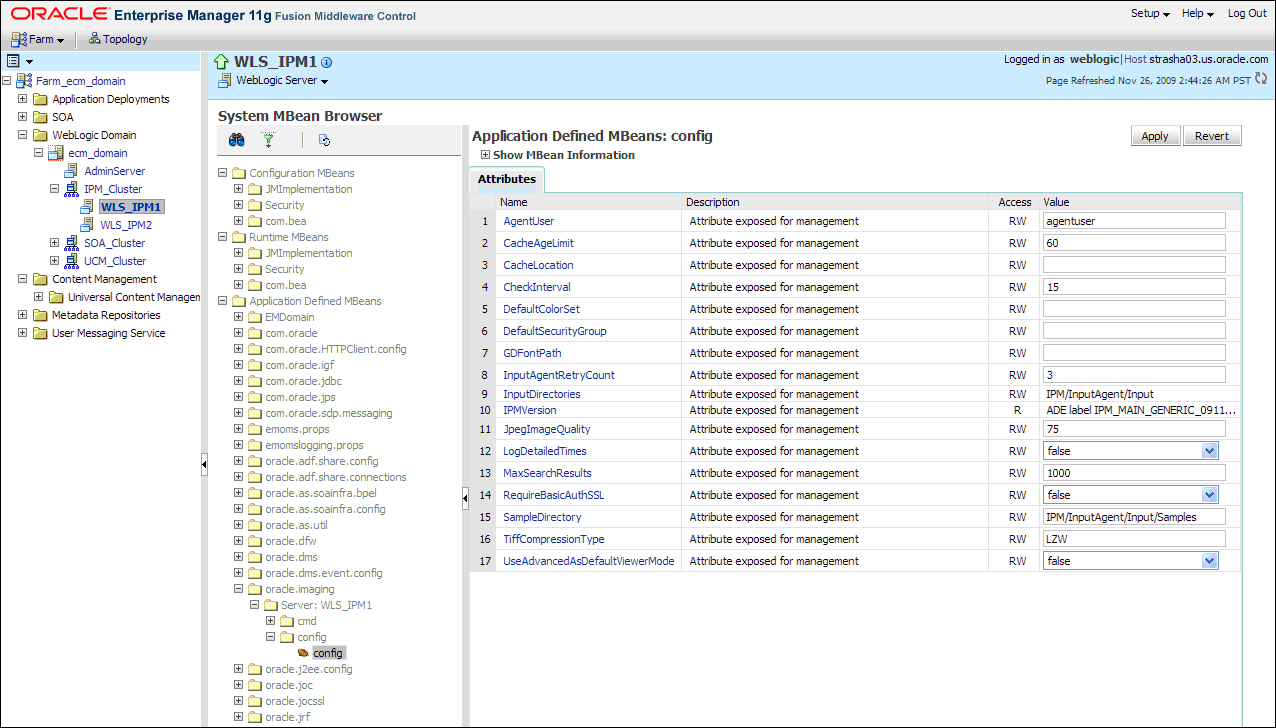Image resolution: width=1276 pixels, height=728 pixels.
Task: Click the SOA_Cluster cluster icon
Action: [x=73, y=243]
